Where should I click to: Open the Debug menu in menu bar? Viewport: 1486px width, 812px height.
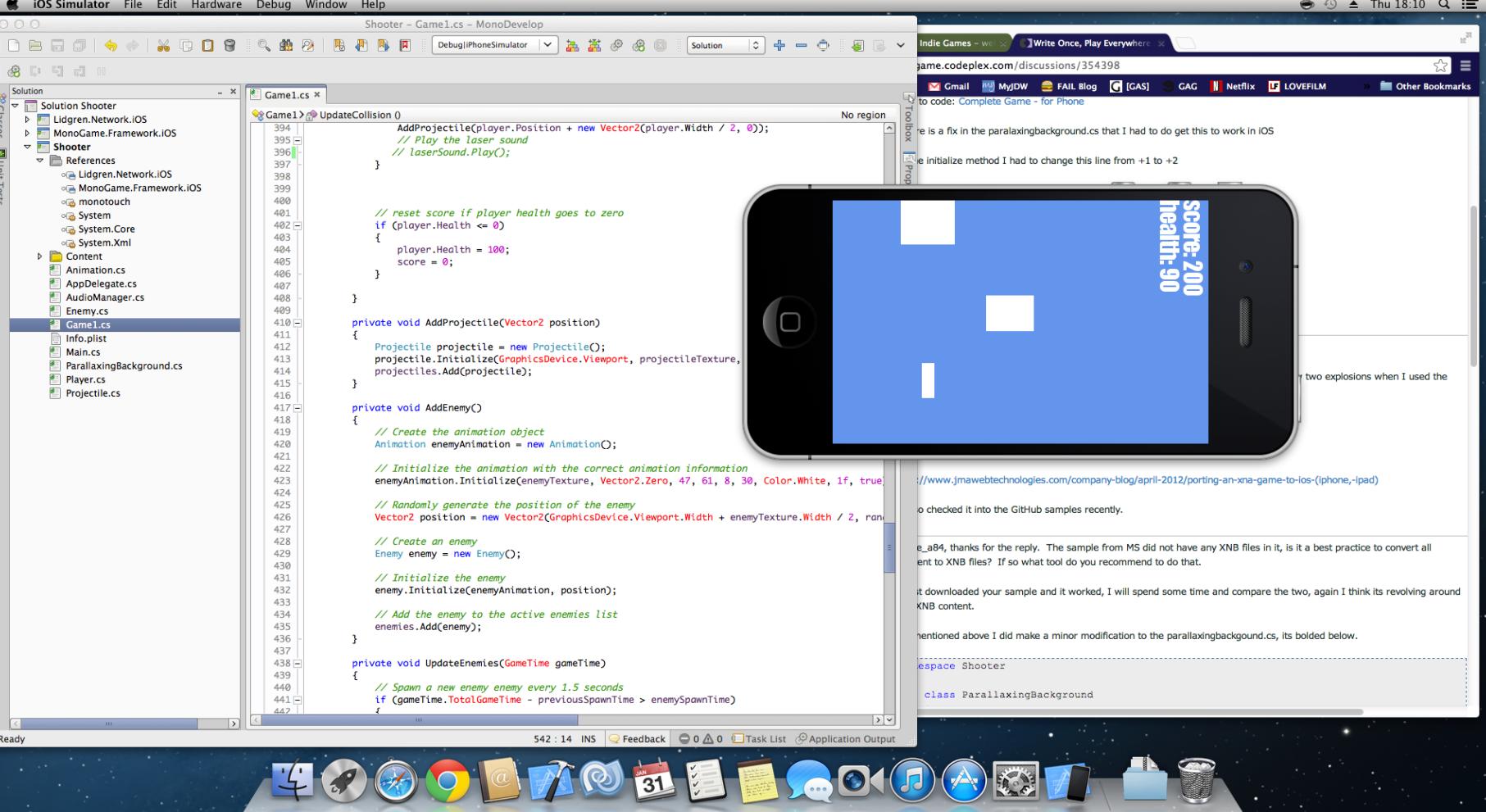click(273, 5)
